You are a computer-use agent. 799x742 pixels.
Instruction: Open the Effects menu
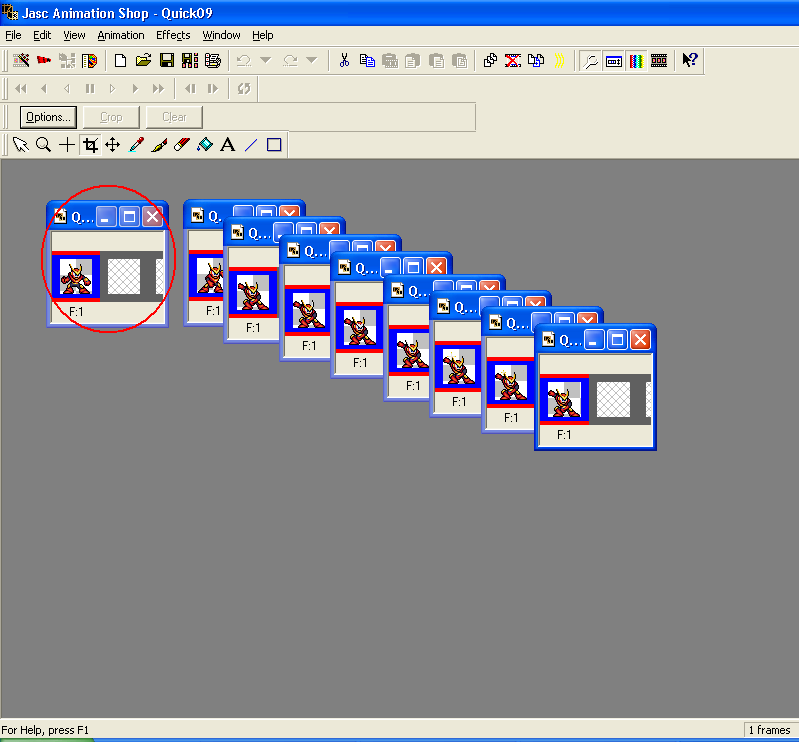coord(173,35)
